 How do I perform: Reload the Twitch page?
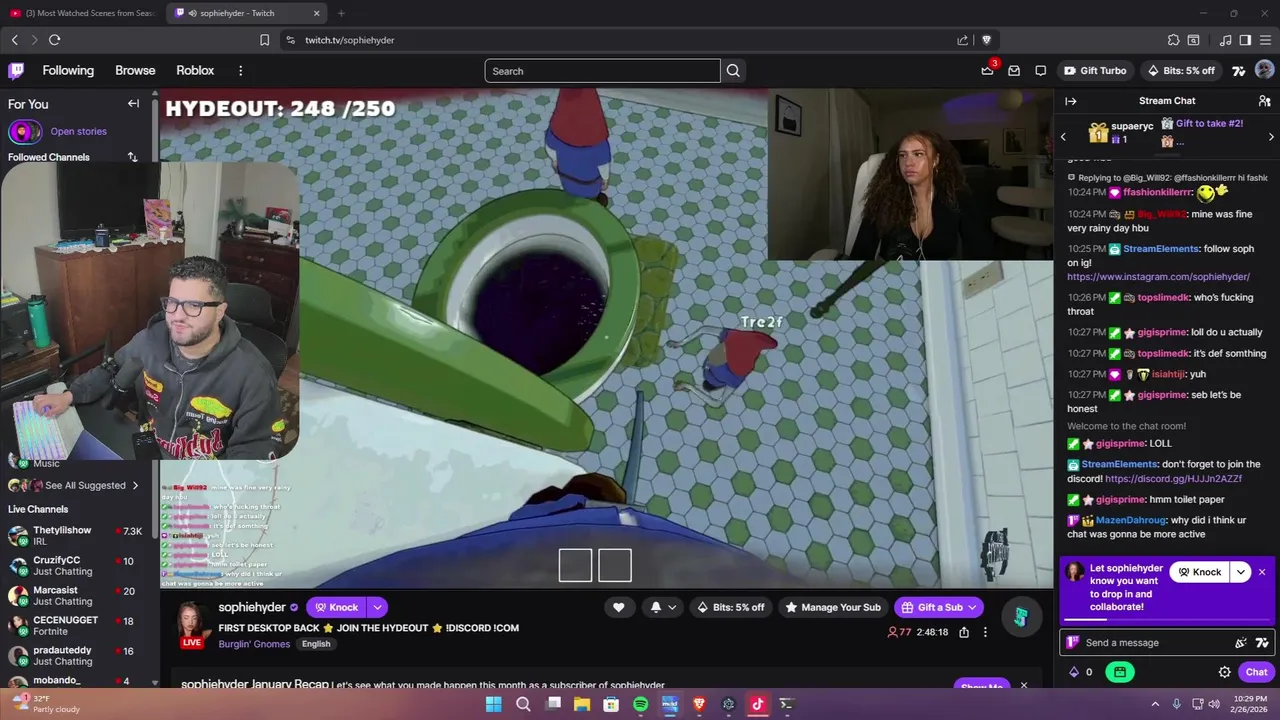pos(54,40)
